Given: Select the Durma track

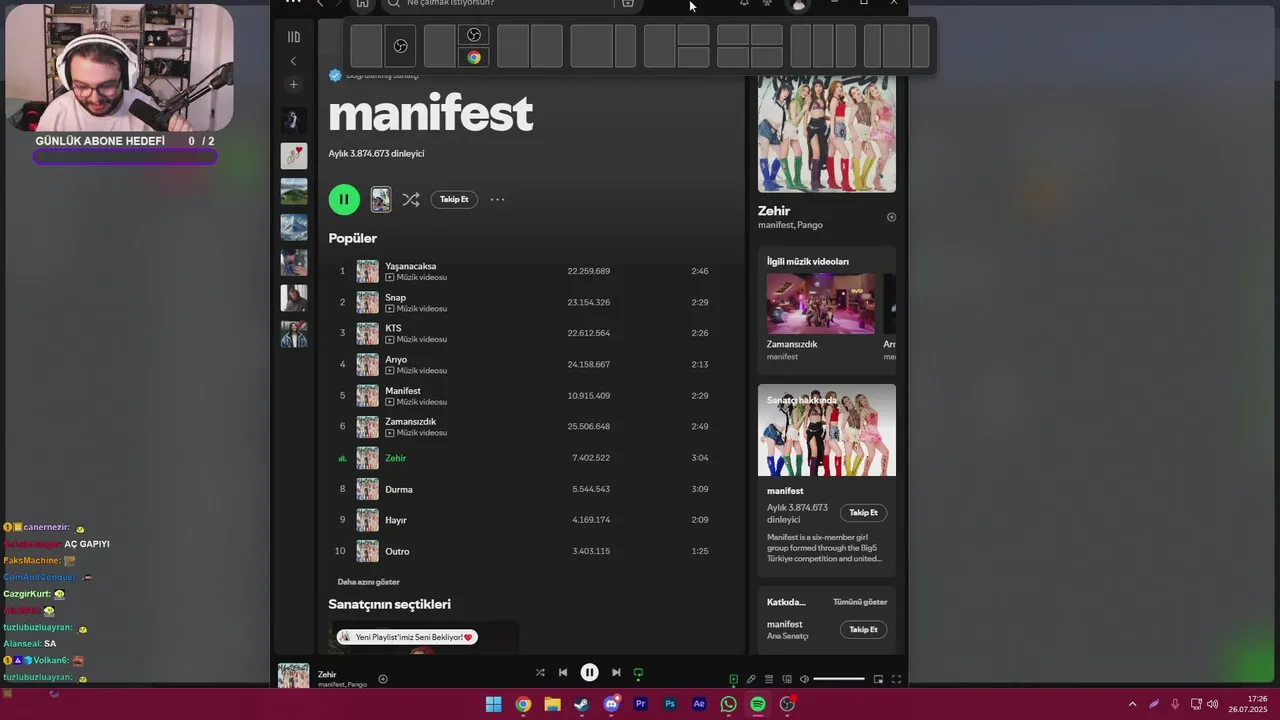Looking at the screenshot, I should click(x=529, y=489).
